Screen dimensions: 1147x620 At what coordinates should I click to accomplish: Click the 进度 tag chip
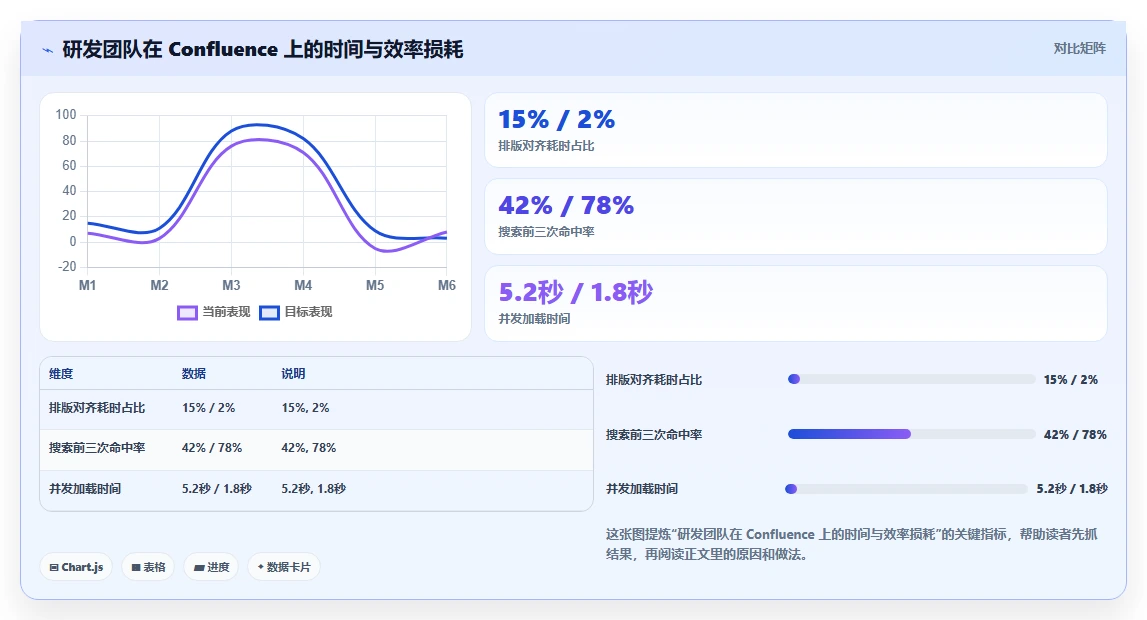[211, 567]
